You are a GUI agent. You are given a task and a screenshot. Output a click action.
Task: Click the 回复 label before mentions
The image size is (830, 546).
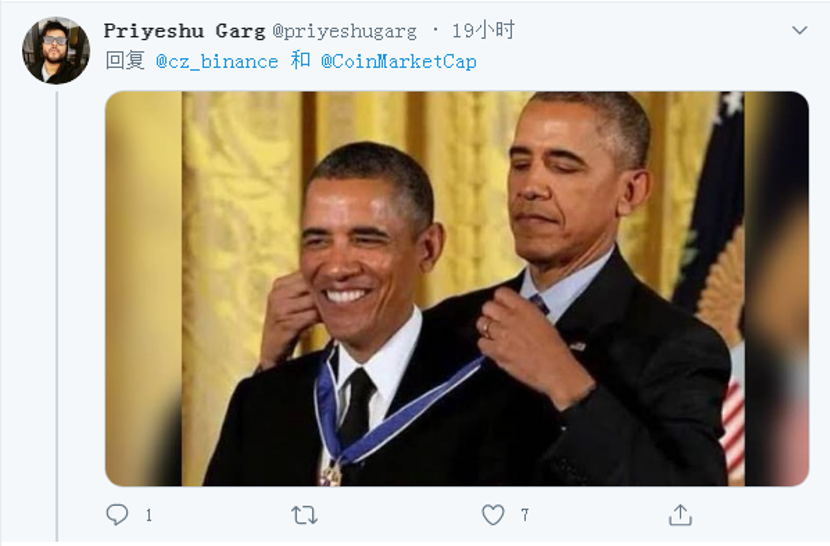[125, 61]
